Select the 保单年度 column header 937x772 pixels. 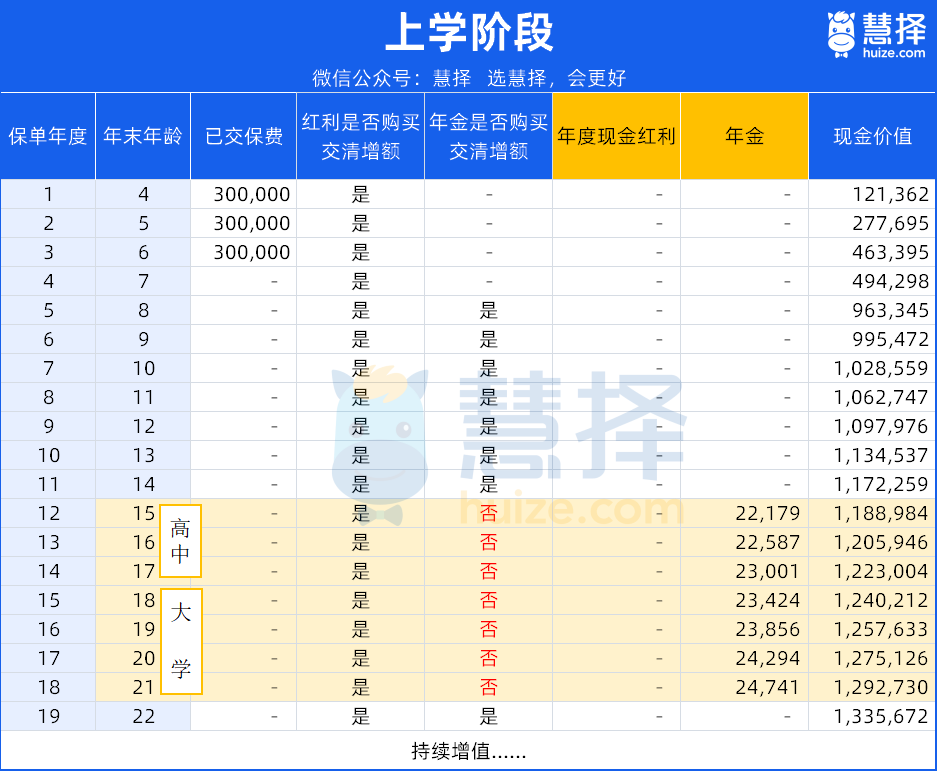pos(48,136)
